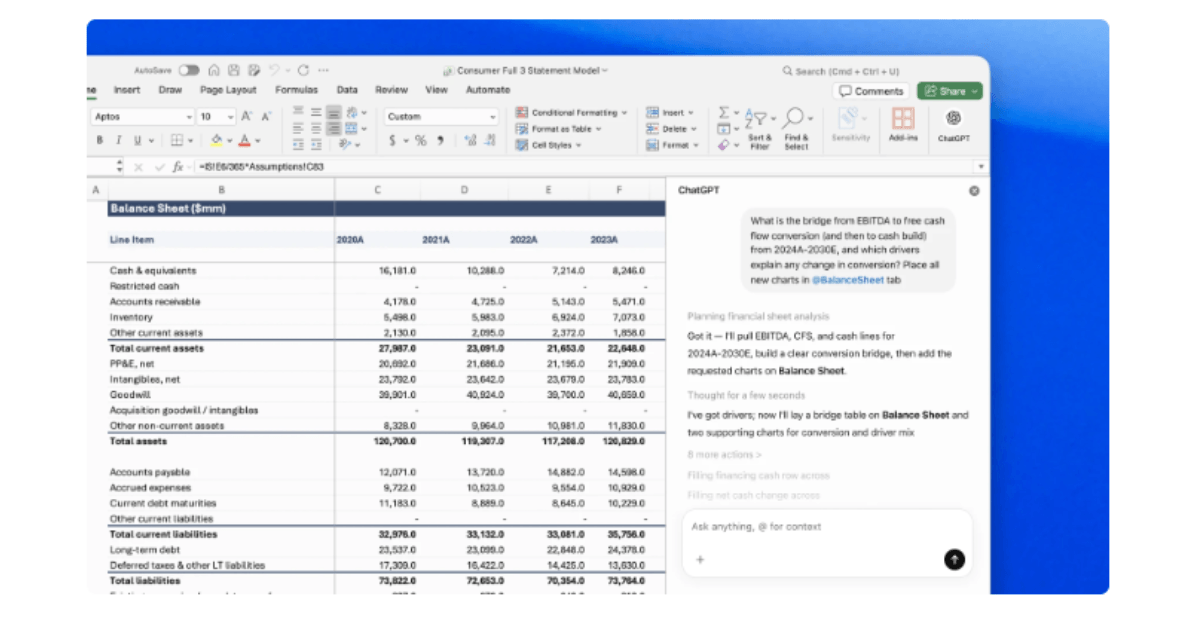Send the ChatGPT message with arrow button

click(954, 560)
